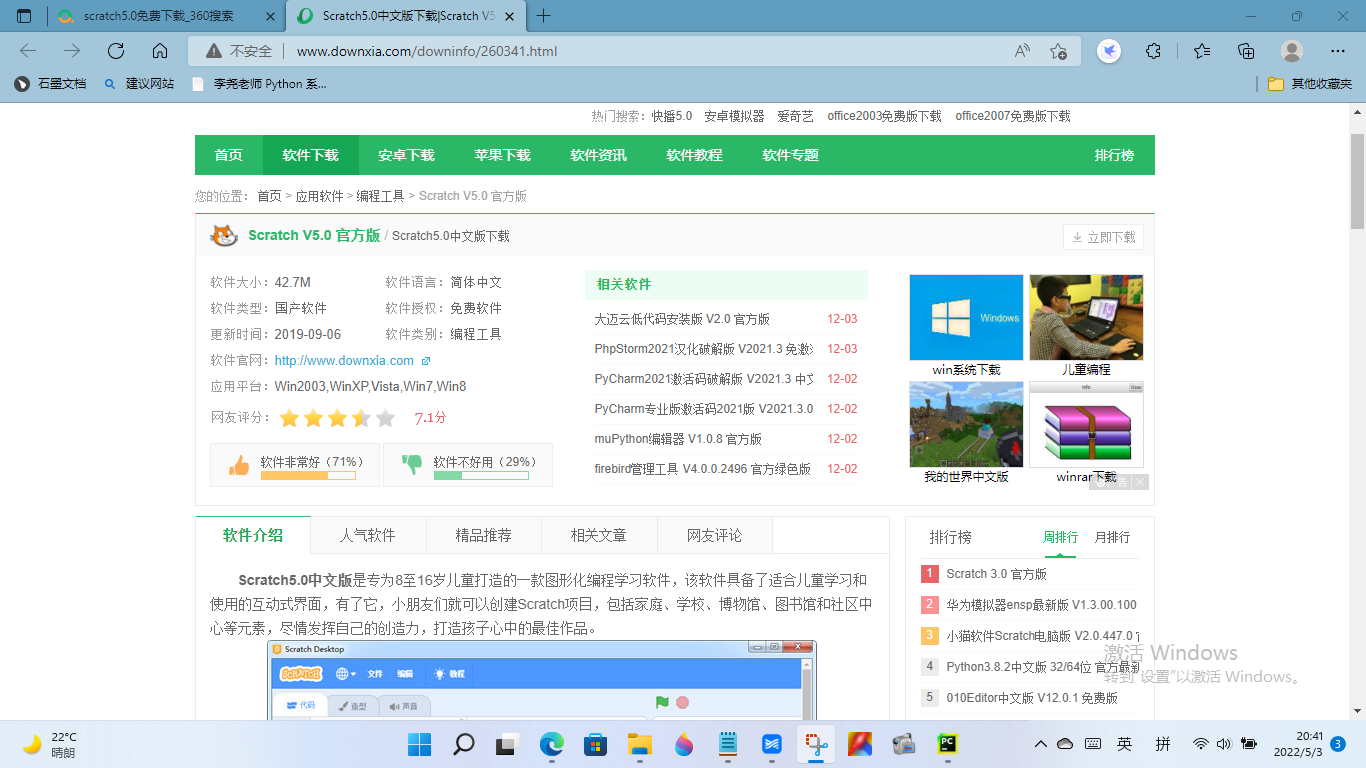The width and height of the screenshot is (1366, 768).
Task: Go back to the previous page
Action: click(x=28, y=51)
